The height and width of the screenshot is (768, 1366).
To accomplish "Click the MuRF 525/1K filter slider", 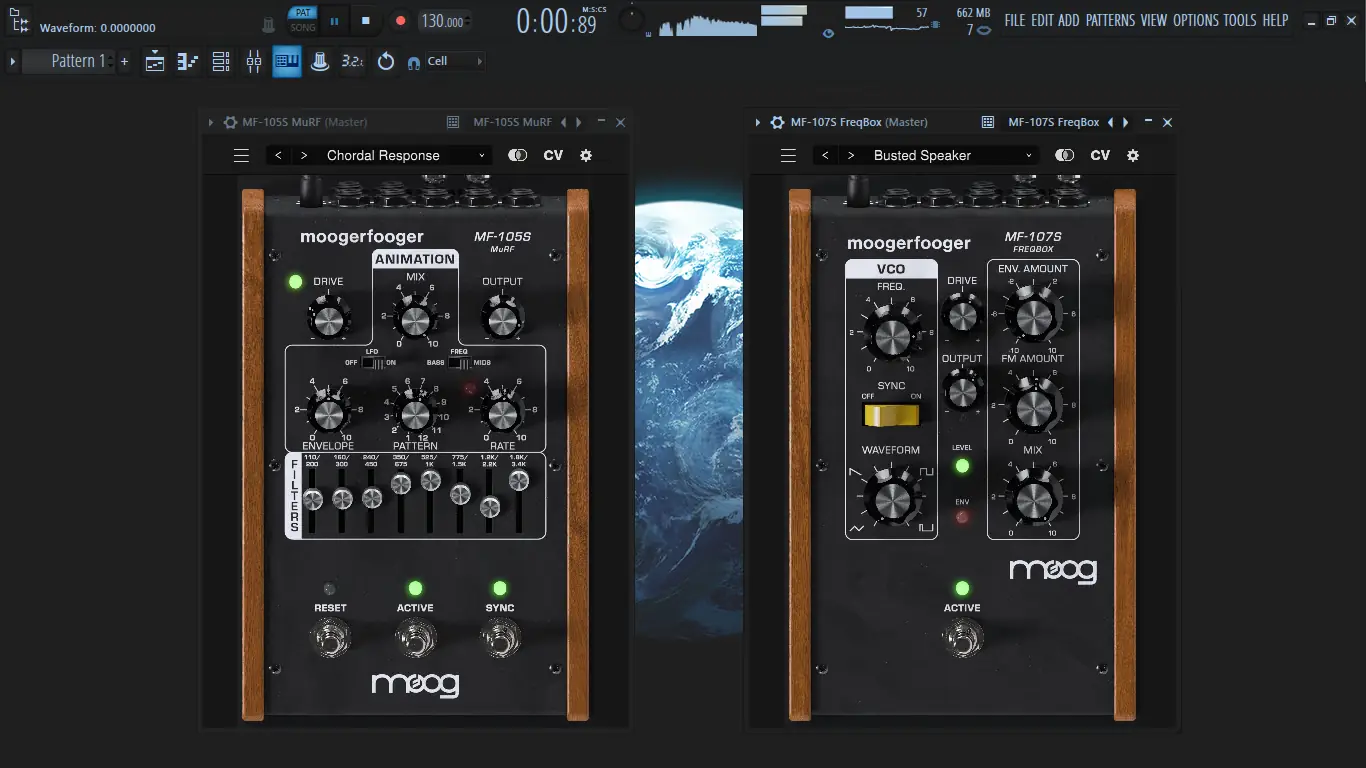I will pos(431,481).
